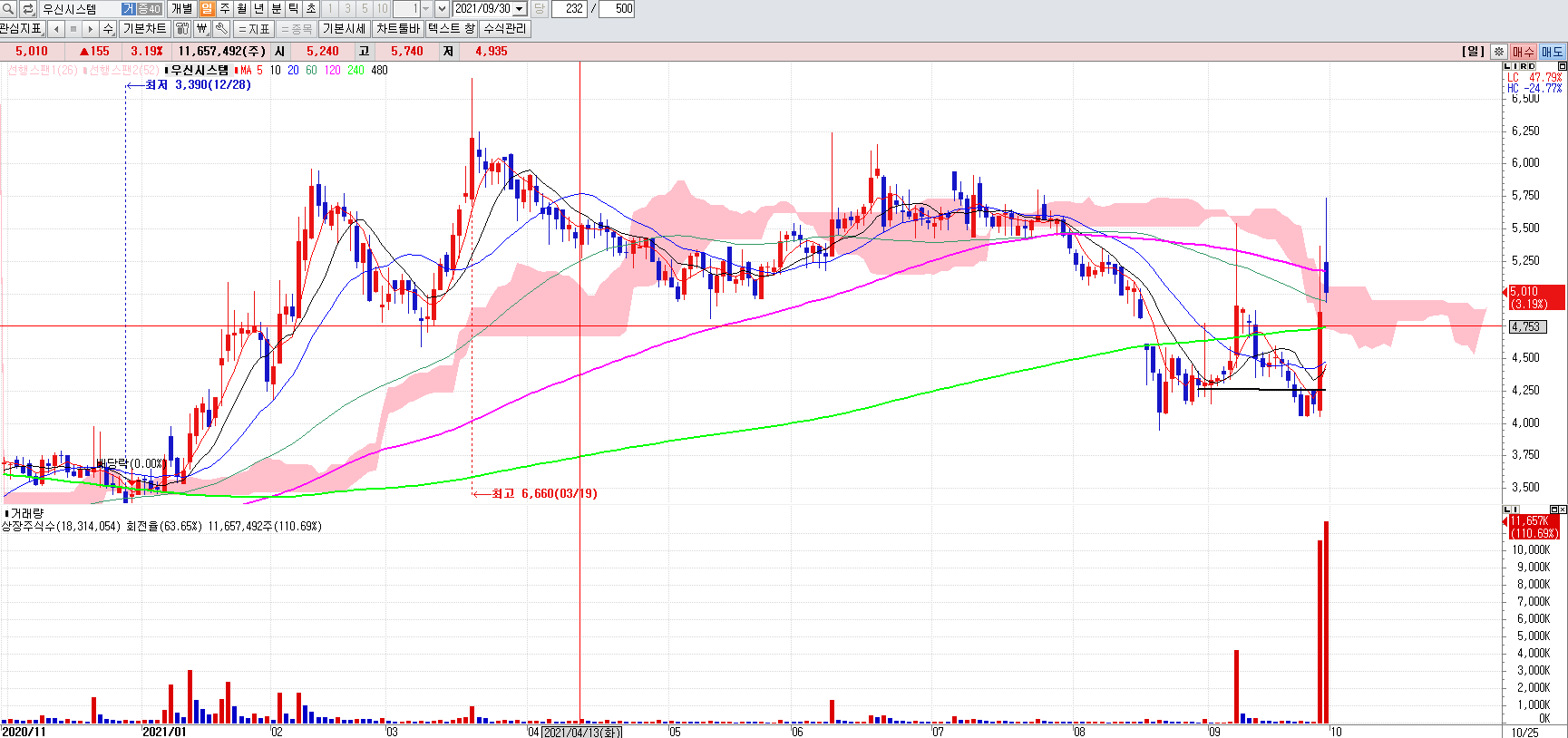
Task: Click the 거래량 volume indicator label
Action: 26,513
